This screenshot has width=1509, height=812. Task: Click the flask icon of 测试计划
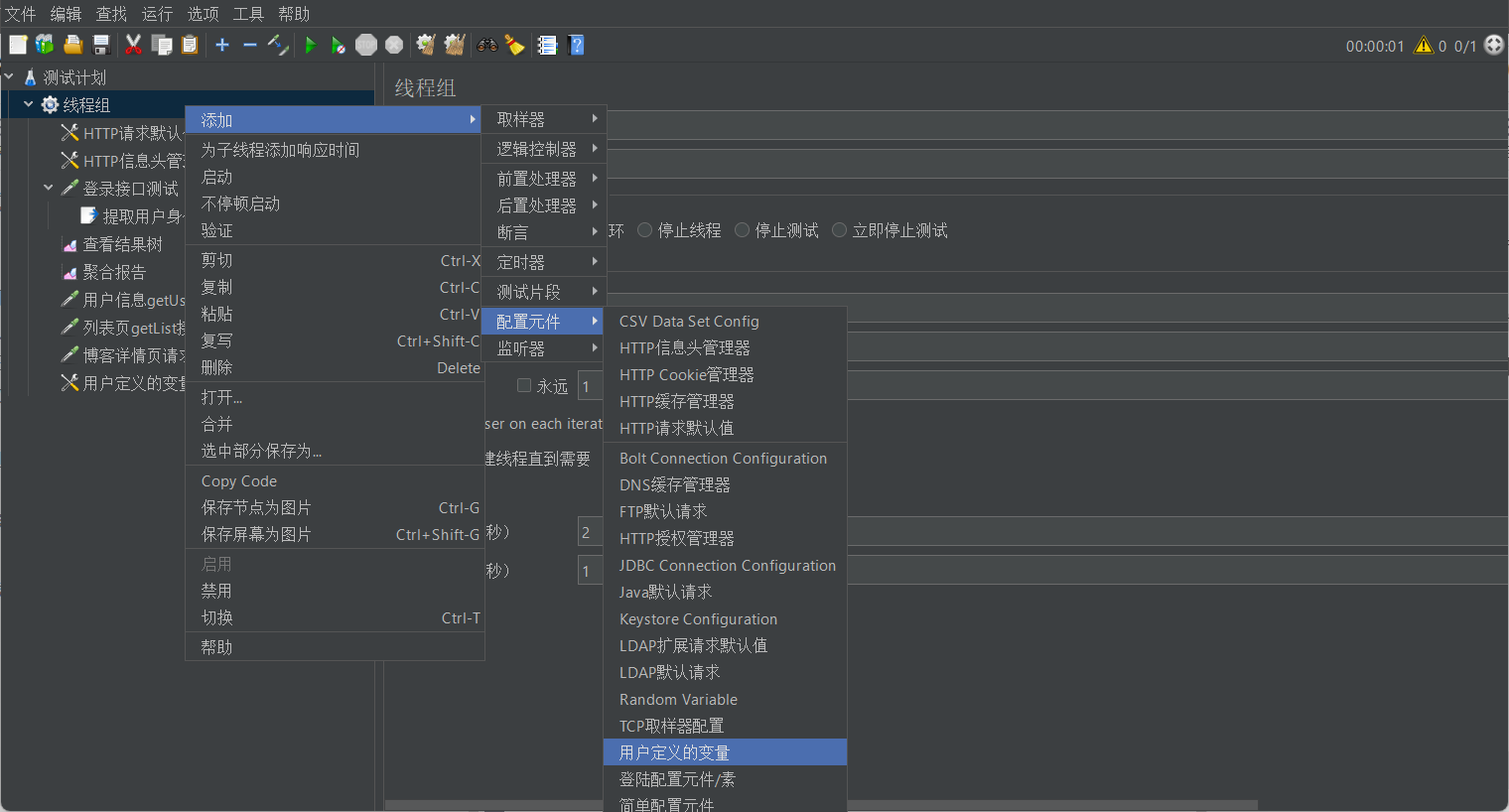(30, 77)
